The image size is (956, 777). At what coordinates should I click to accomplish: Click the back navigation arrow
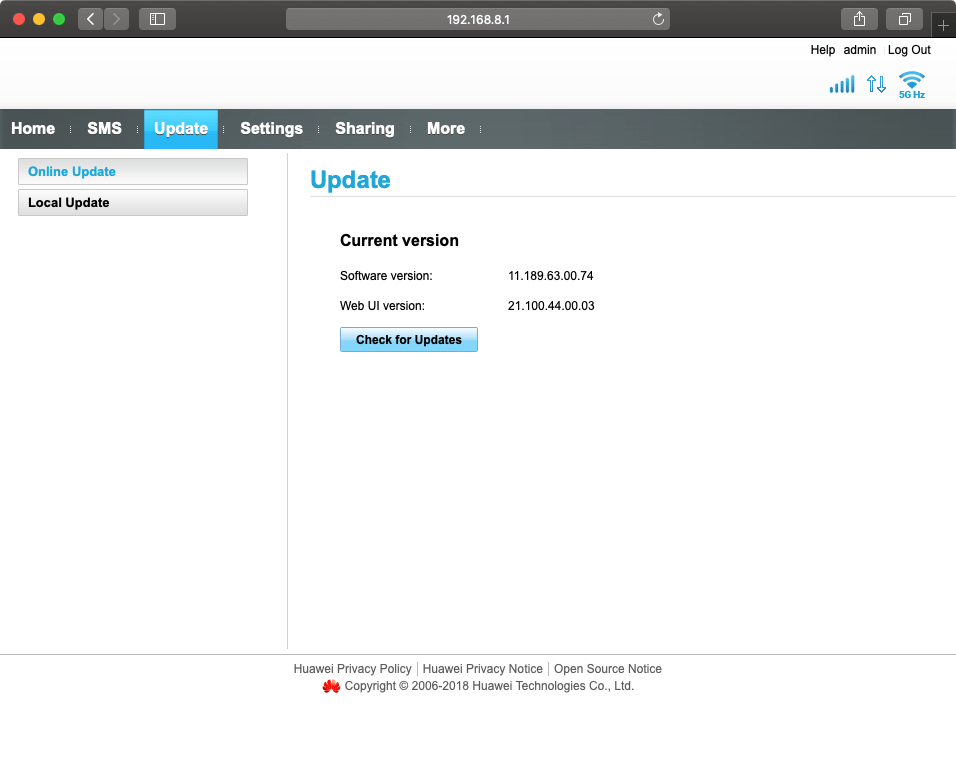(89, 18)
